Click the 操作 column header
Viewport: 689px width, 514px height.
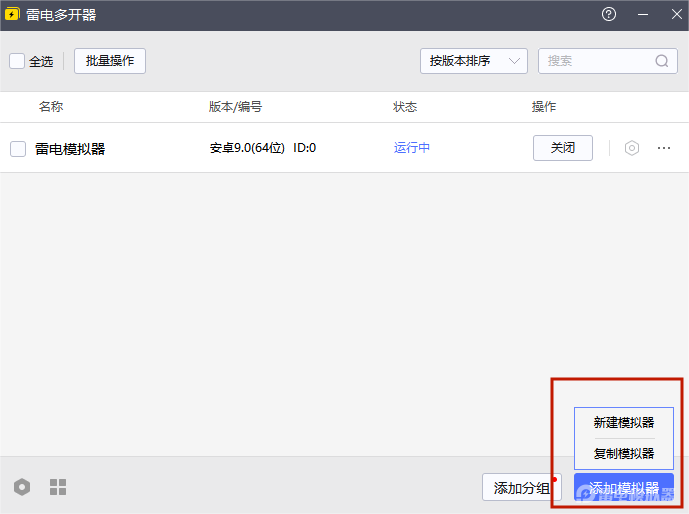[544, 107]
